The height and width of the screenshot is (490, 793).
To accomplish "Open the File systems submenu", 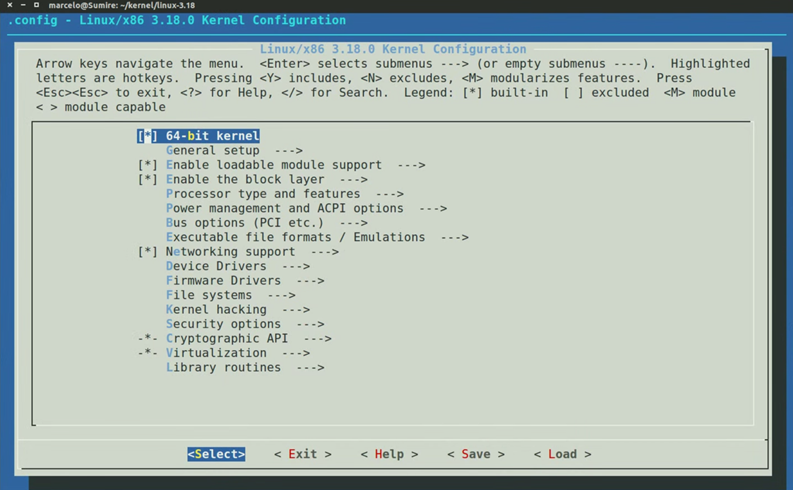I will tap(209, 295).
